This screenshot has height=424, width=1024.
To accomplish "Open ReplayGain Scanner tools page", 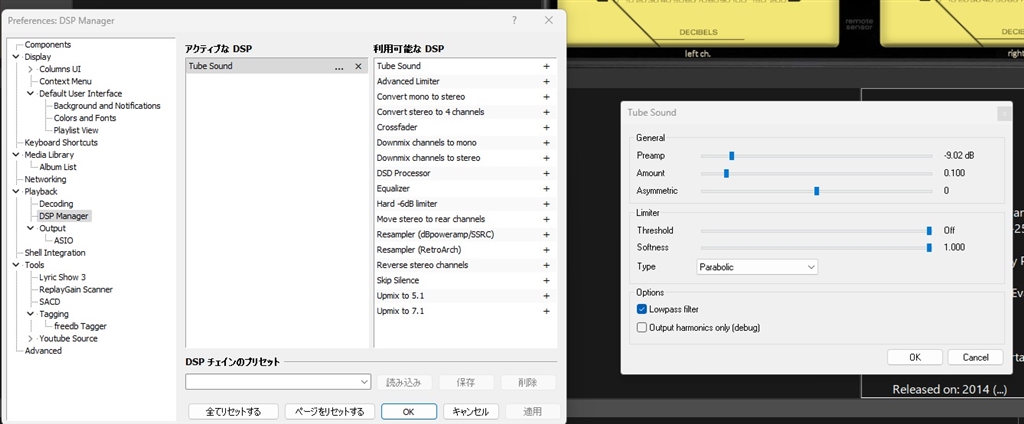I will (76, 289).
